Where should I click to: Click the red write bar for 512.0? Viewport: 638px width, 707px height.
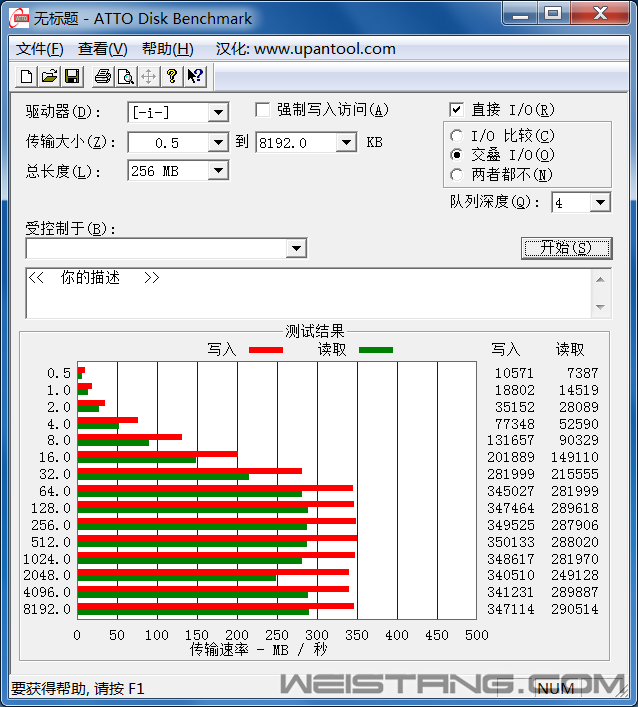(217, 538)
